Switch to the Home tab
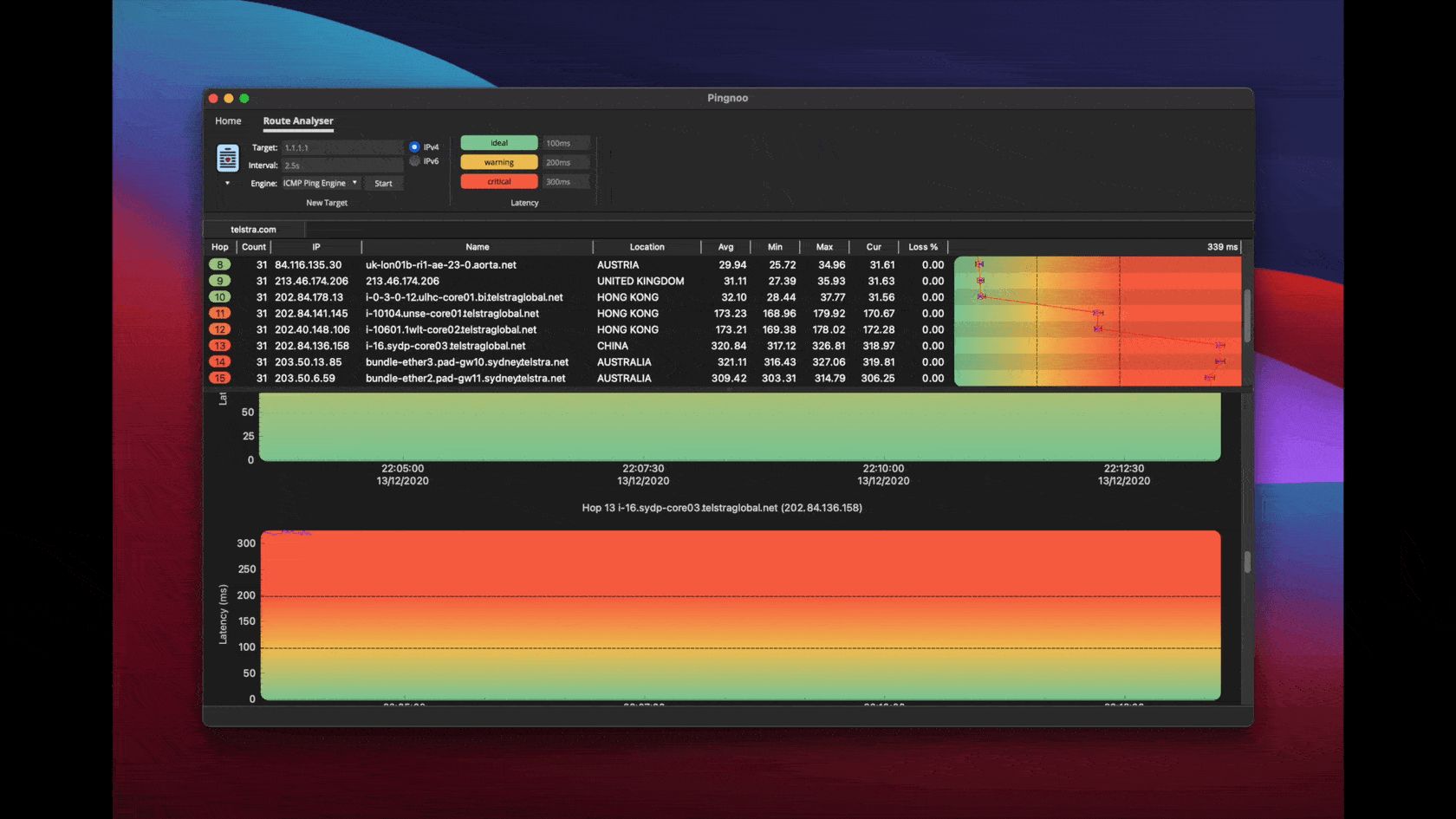This screenshot has width=1456, height=819. (x=228, y=120)
